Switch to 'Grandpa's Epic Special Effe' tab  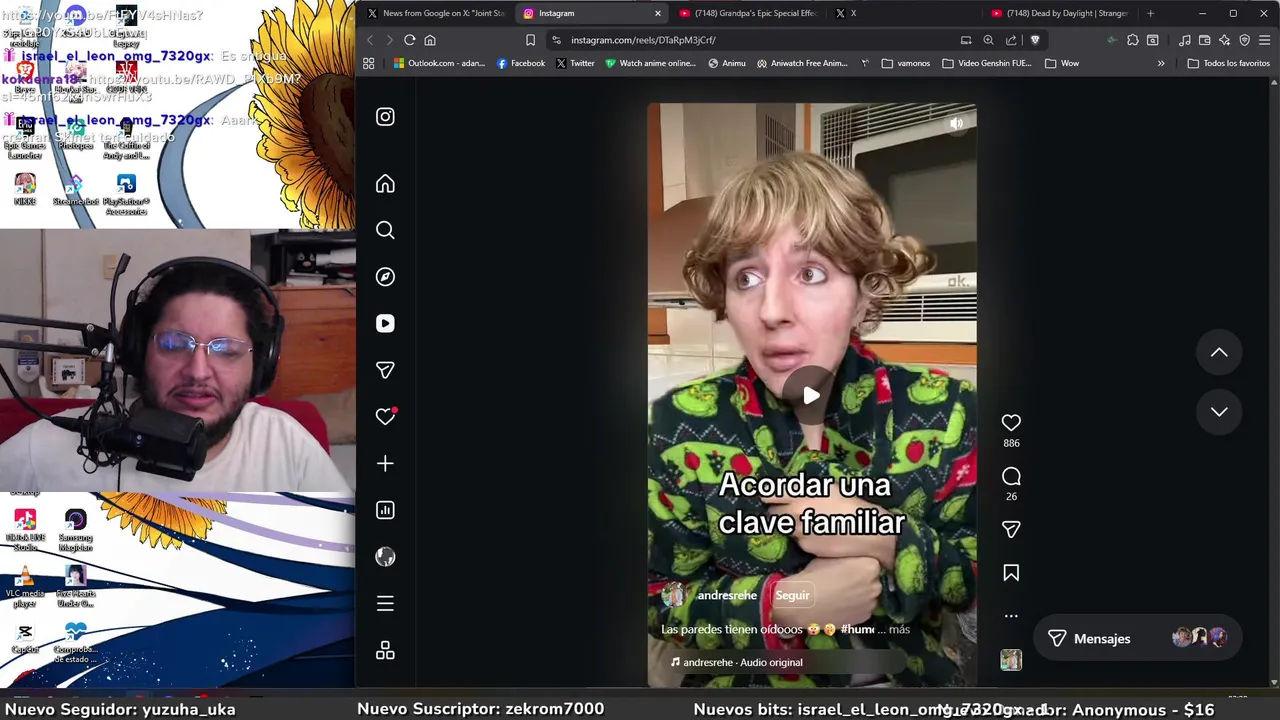click(748, 13)
